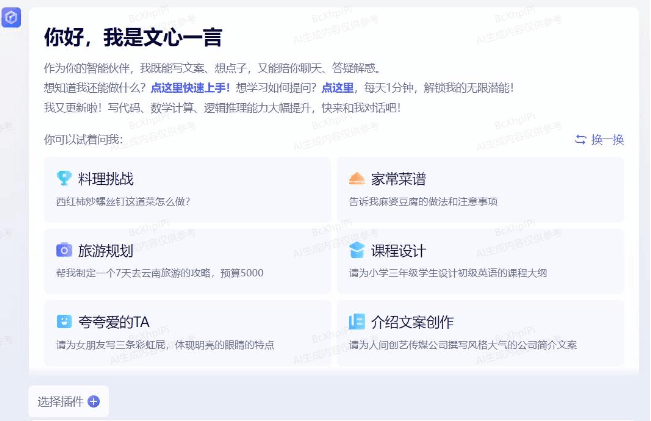The image size is (651, 421).
Task: Click the 换一换 text to shuffle suggestions
Action: coord(608,140)
